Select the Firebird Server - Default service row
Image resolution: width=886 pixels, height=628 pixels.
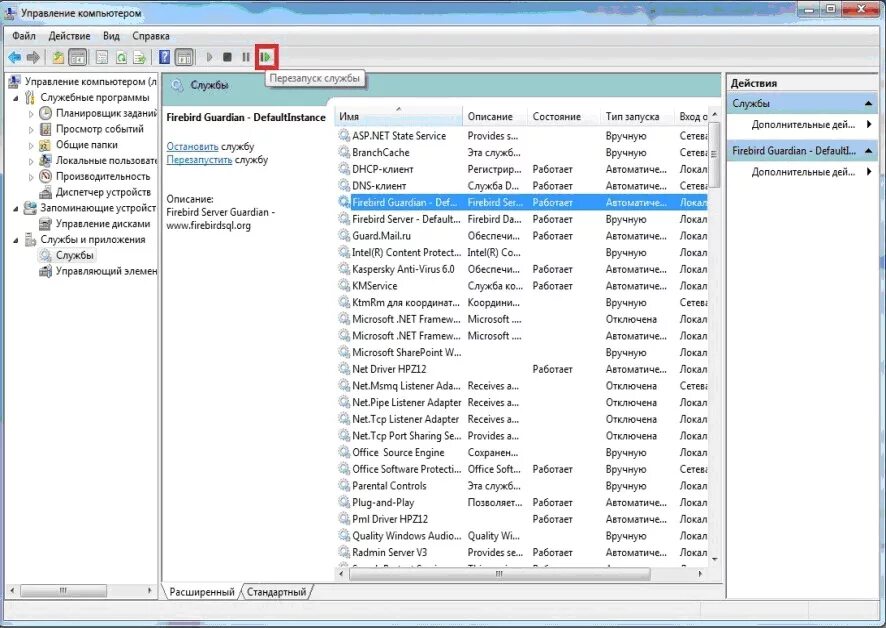tap(522, 219)
